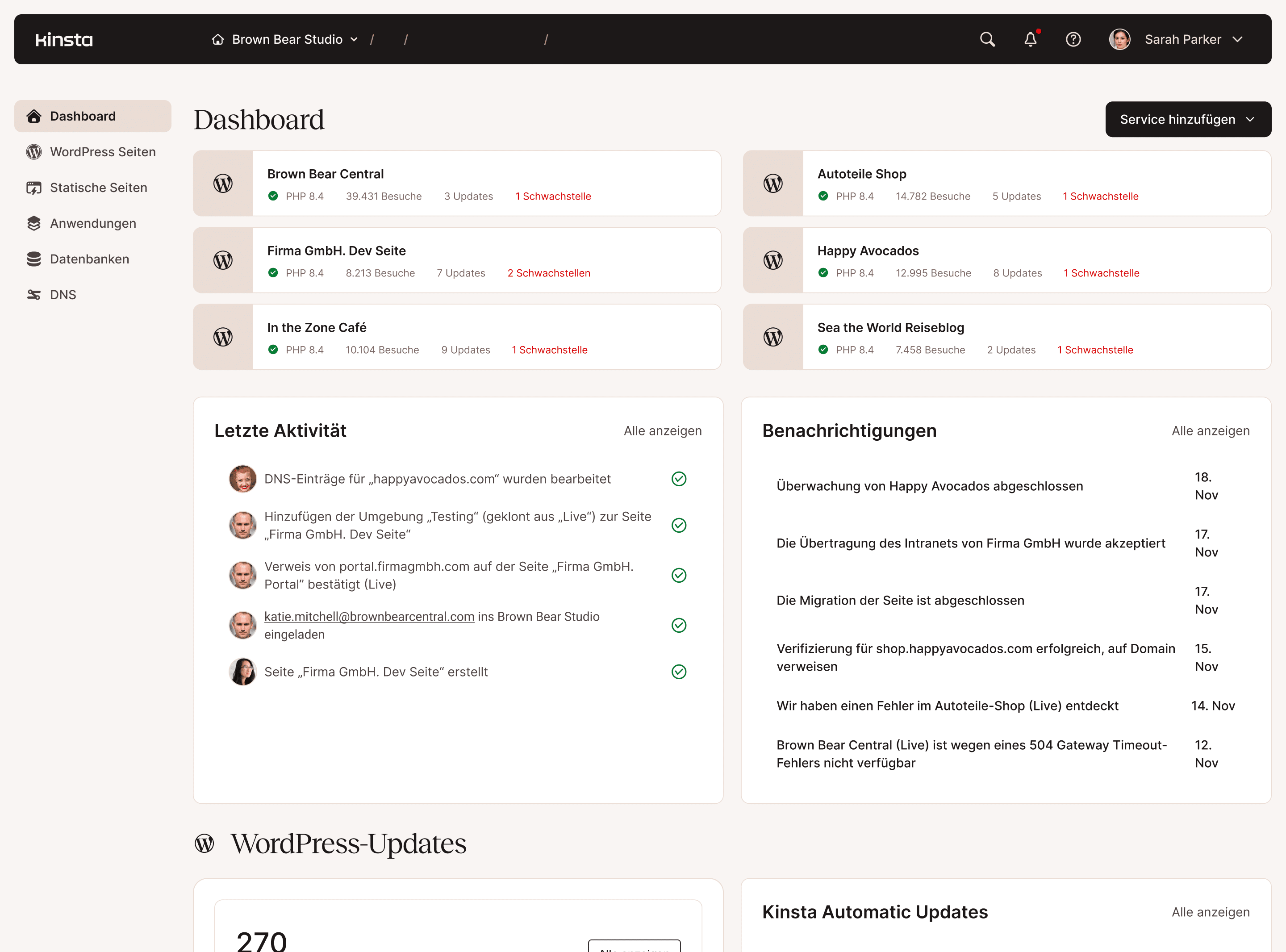Select the DNS section in the sidebar
This screenshot has height=952, width=1286.
[x=63, y=294]
